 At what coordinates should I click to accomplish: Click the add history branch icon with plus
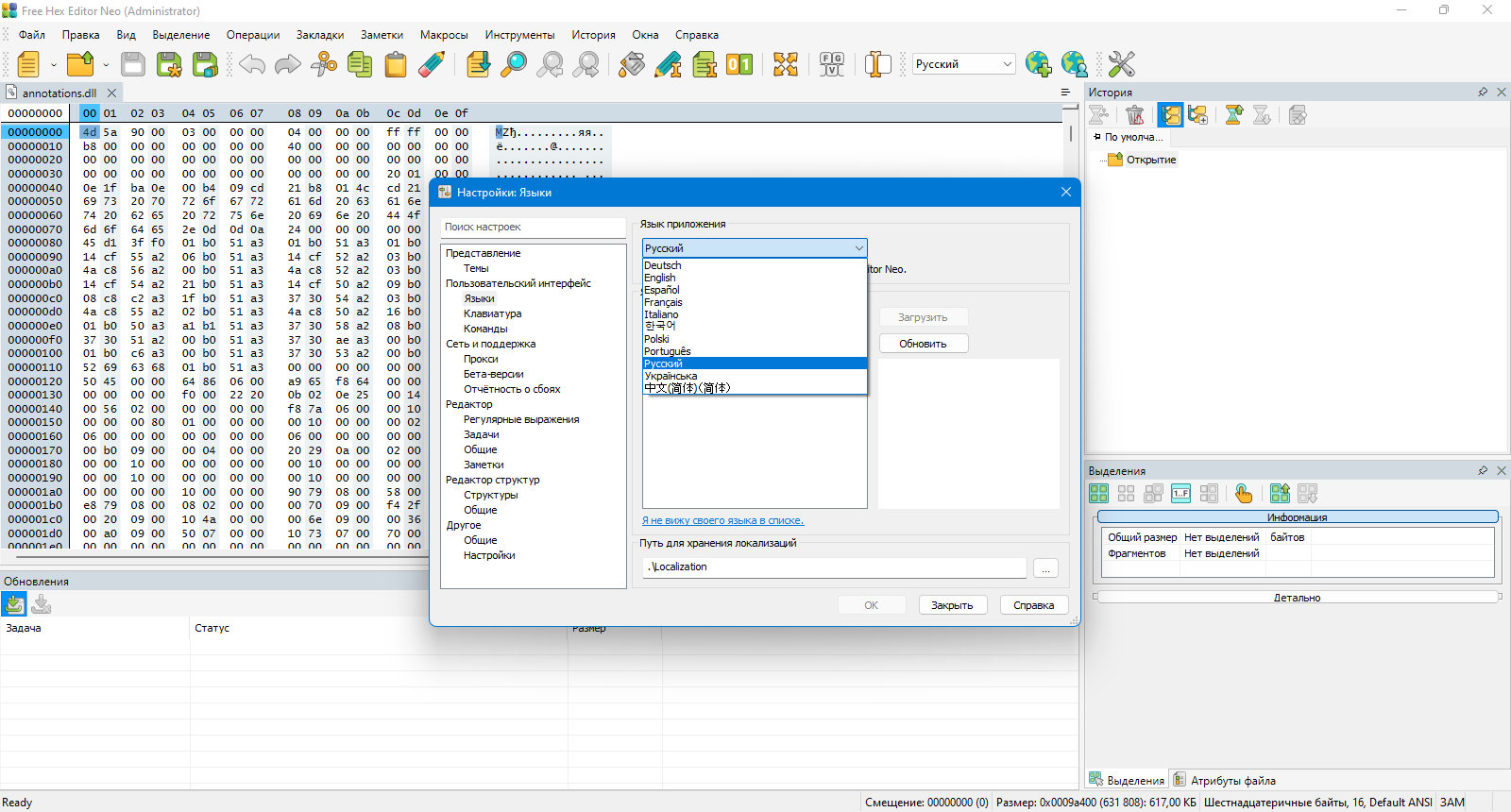coord(1198,115)
